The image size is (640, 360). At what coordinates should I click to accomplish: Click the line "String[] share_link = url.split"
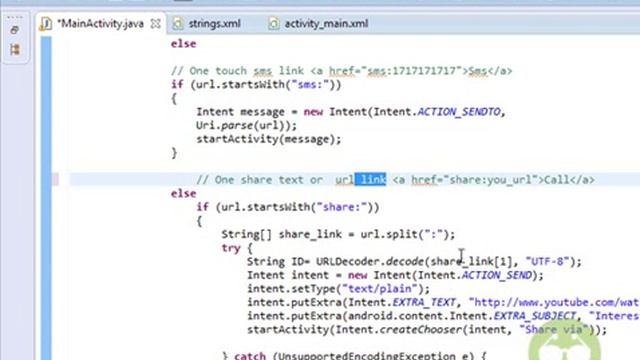(x=338, y=234)
